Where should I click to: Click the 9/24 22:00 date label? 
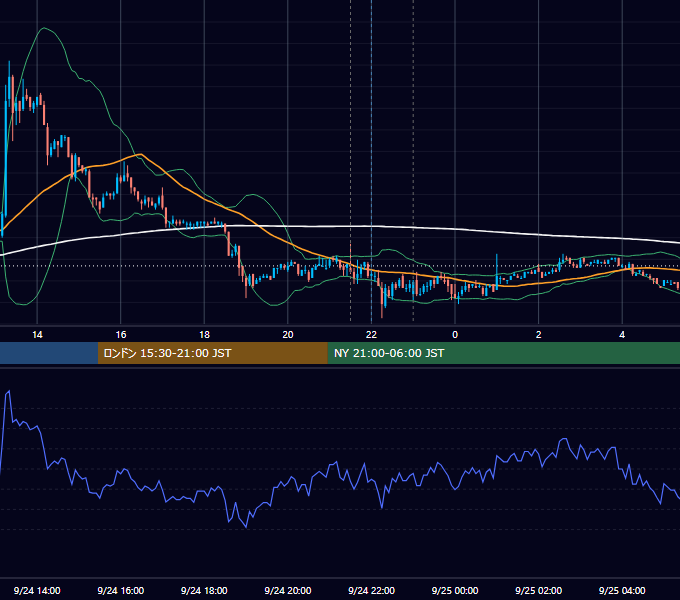pyautogui.click(x=371, y=590)
